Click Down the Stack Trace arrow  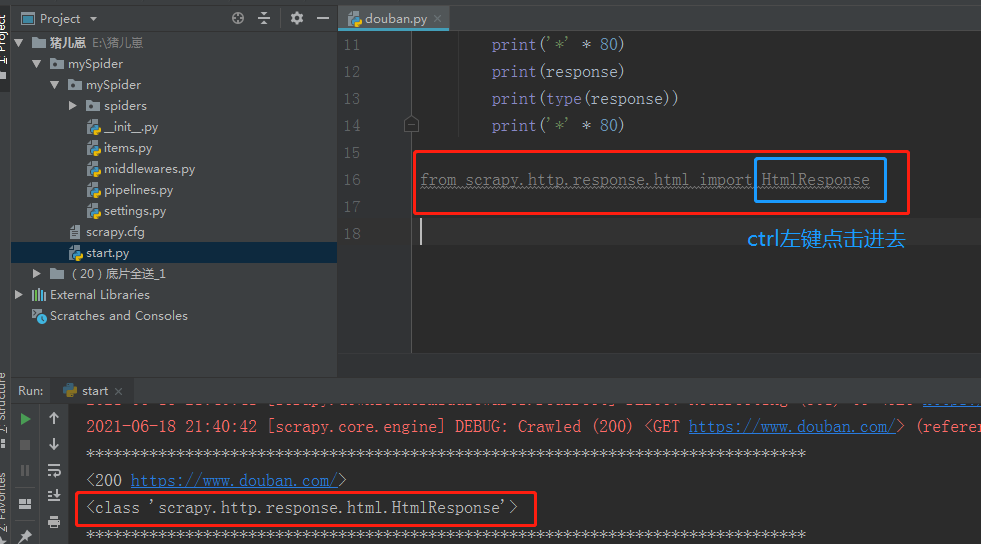pos(54,444)
